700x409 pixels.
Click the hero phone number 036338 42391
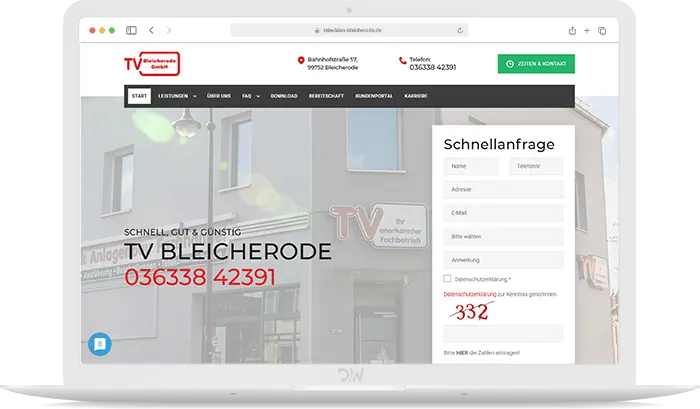tap(200, 277)
